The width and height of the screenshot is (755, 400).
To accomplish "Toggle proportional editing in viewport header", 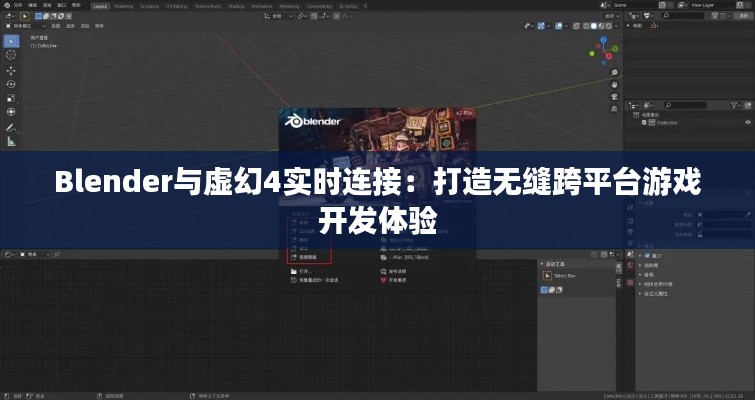I will pyautogui.click(x=337, y=16).
